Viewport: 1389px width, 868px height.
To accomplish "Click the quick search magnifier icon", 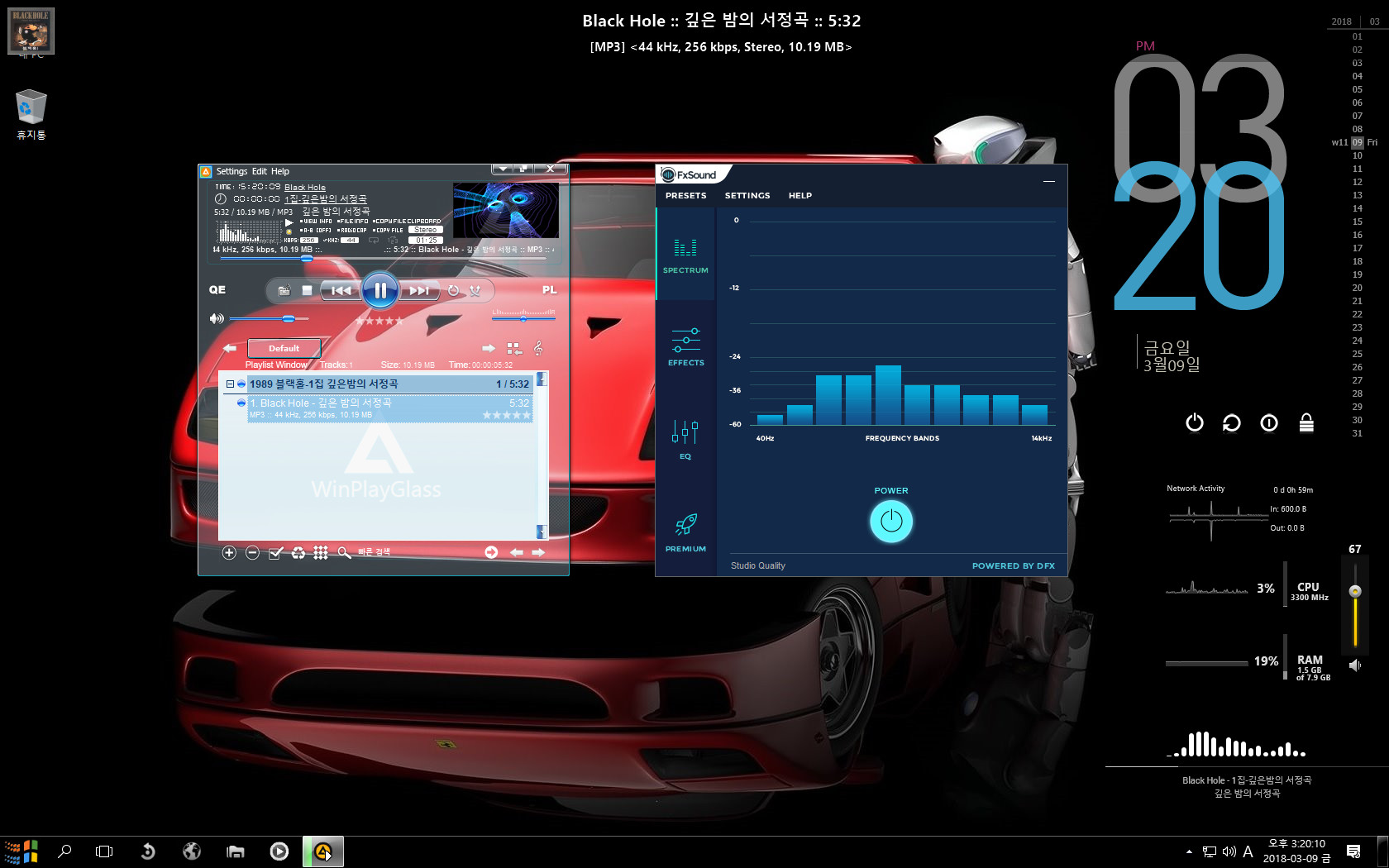I will tap(344, 552).
